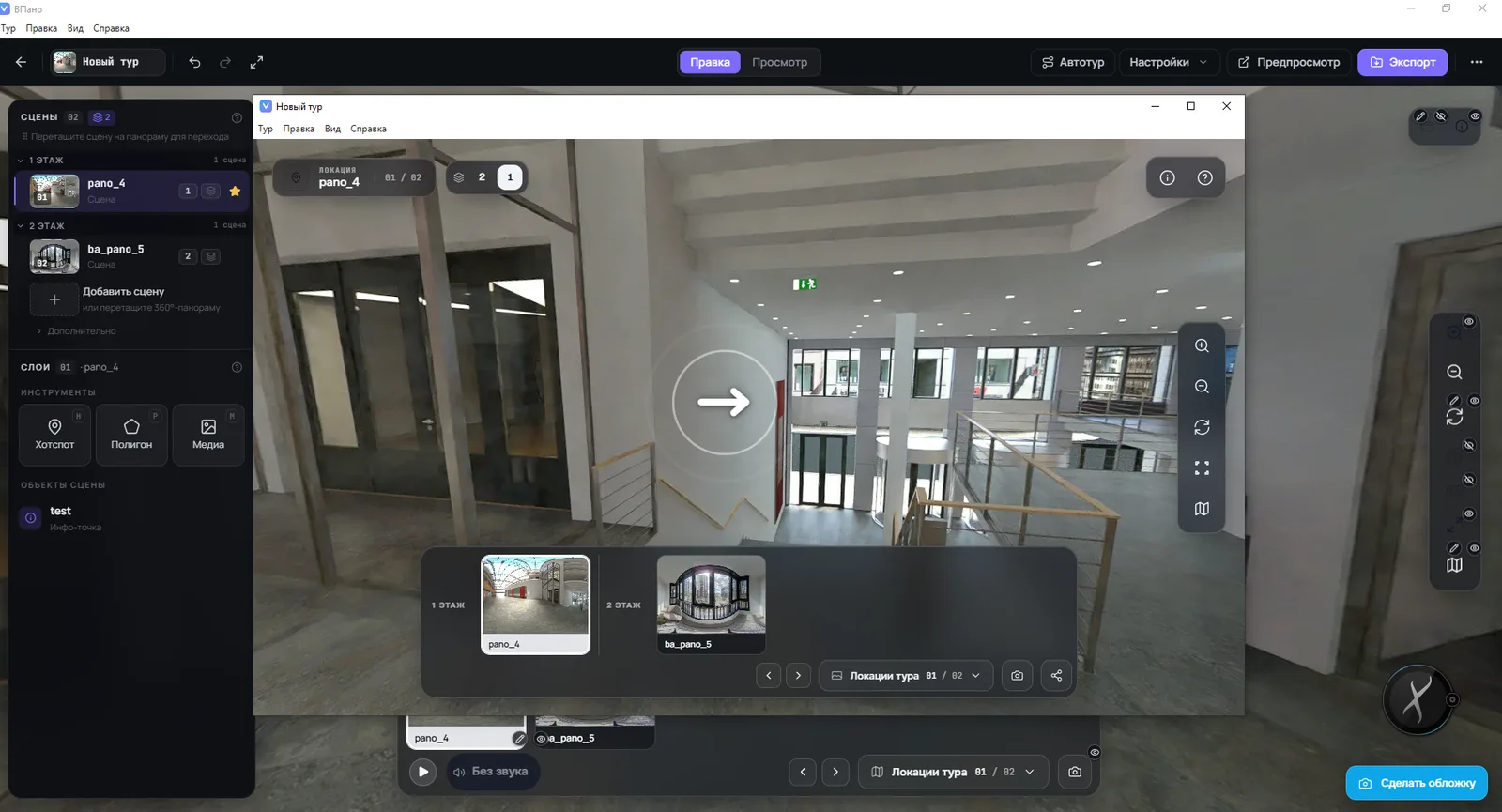Open info button in the Новый тур preview window
The width and height of the screenshot is (1502, 812).
coord(1167,177)
